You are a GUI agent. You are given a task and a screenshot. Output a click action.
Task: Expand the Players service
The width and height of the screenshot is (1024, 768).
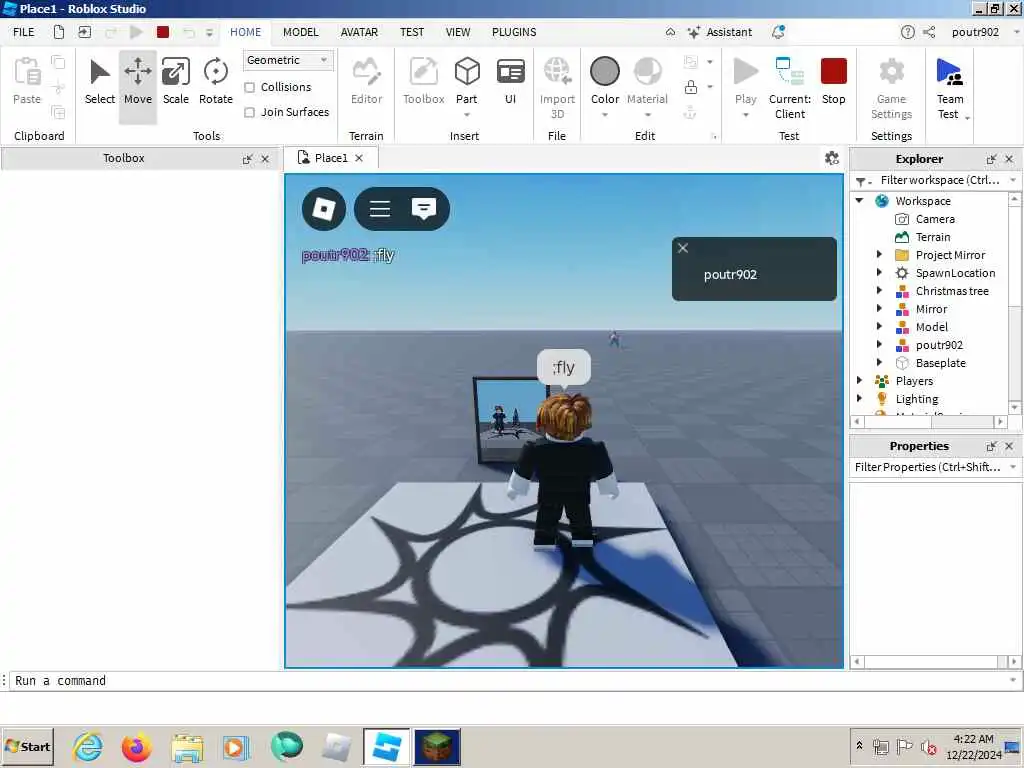860,381
